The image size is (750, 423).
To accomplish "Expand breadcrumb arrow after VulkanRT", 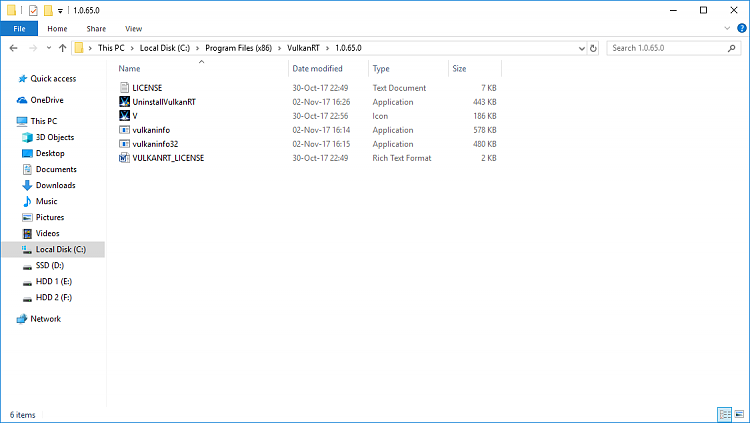I will 328,48.
